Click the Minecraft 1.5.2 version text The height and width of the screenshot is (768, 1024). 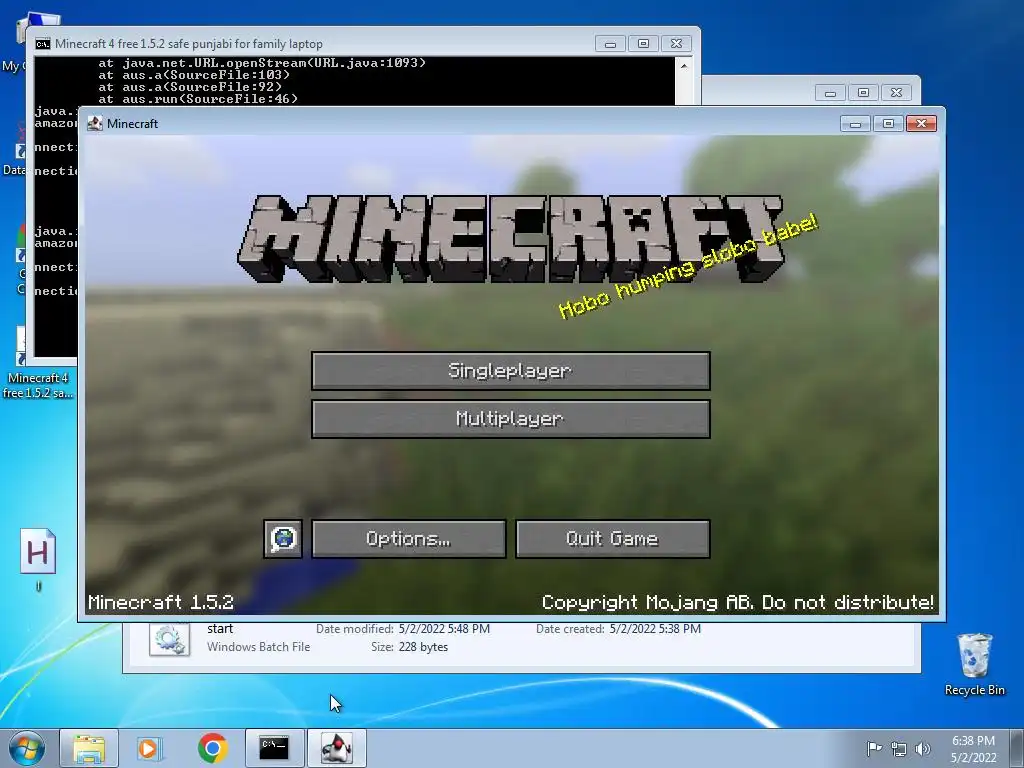161,602
